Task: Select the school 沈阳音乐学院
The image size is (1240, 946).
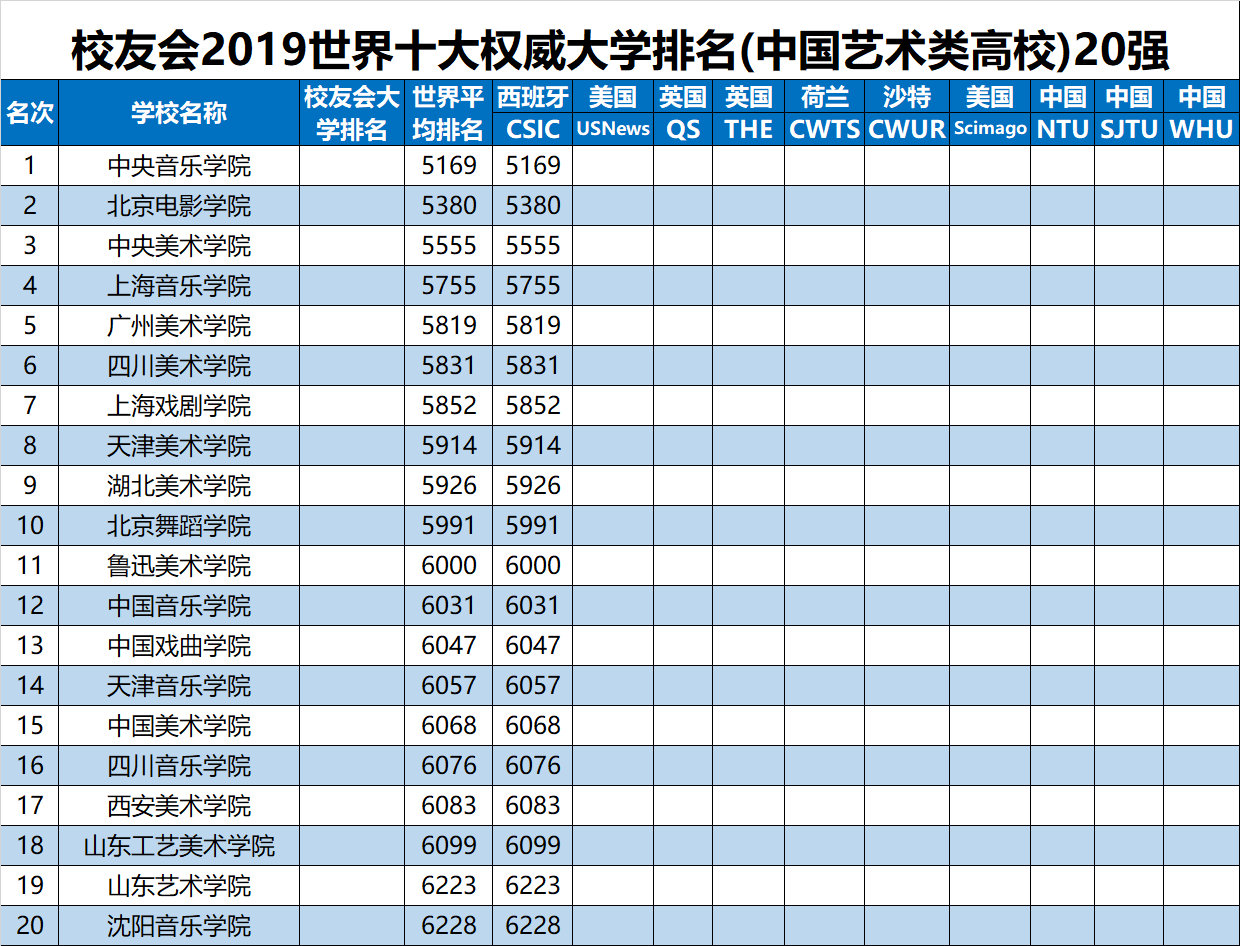Action: tap(179, 926)
